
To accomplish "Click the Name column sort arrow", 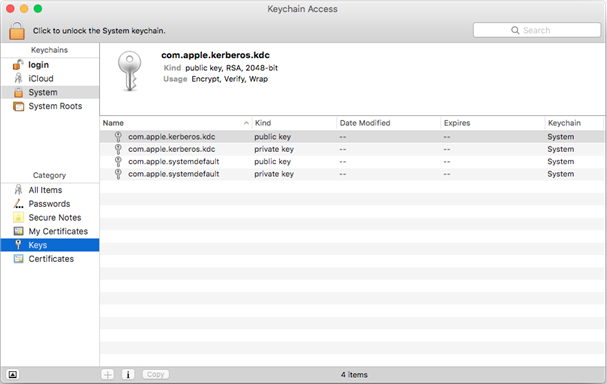I will [x=246, y=123].
